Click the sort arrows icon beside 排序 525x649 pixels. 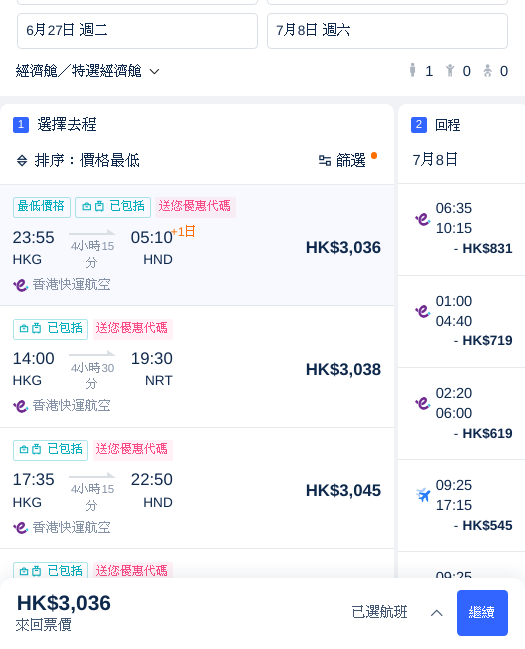22,161
